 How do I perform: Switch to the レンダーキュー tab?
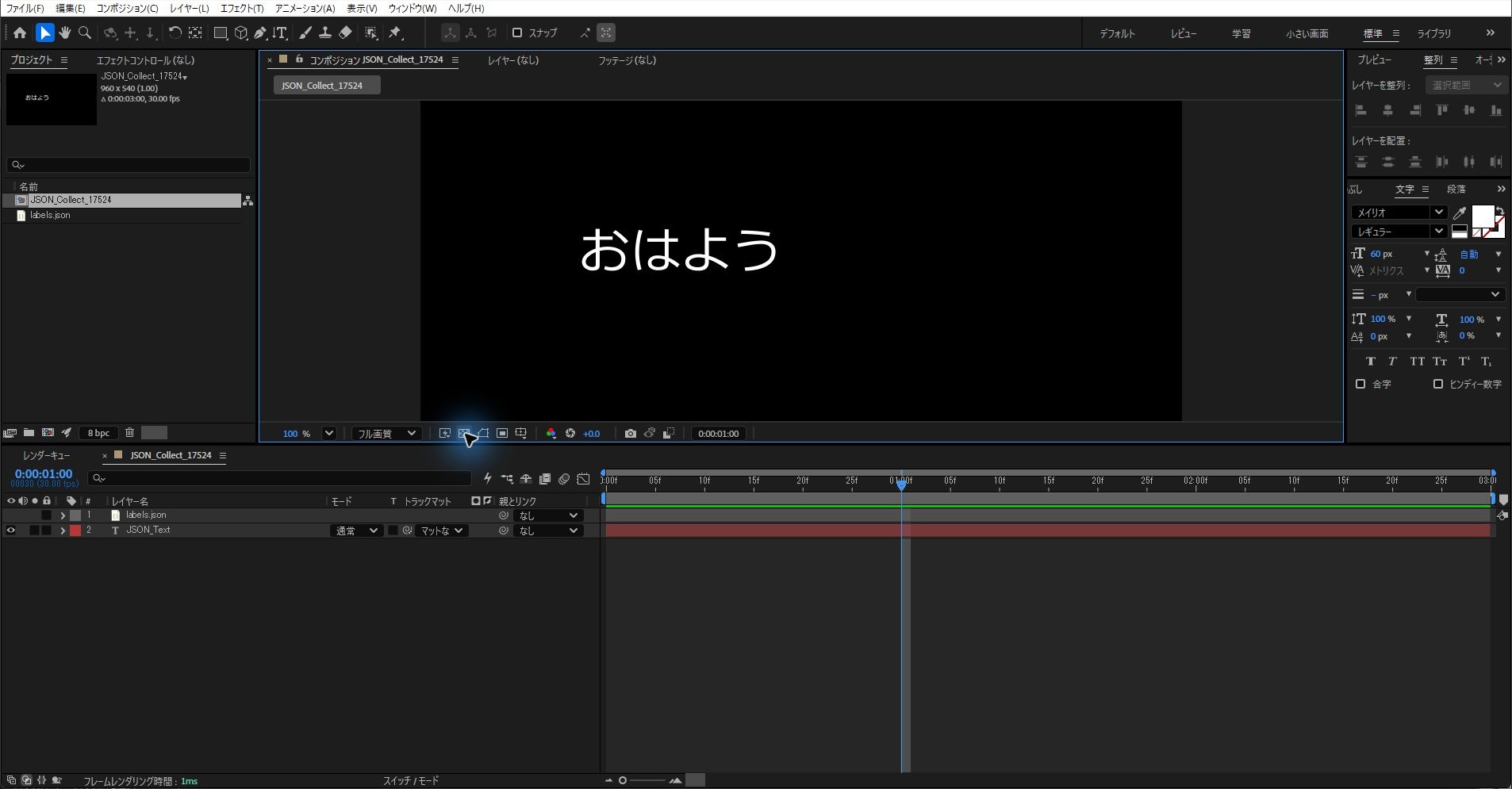46,455
